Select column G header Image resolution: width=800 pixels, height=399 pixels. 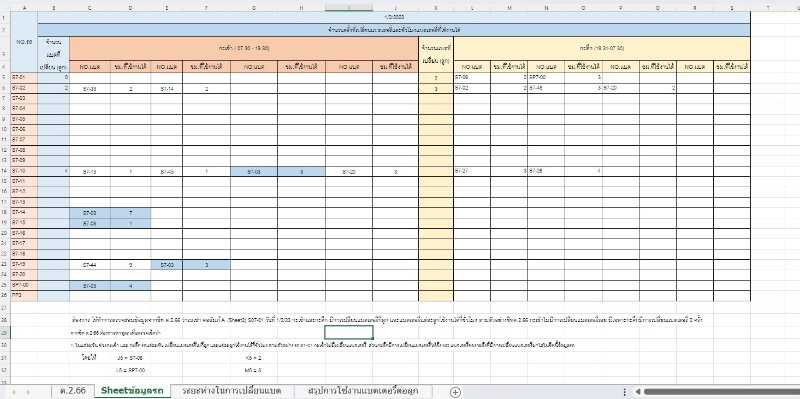[254, 8]
